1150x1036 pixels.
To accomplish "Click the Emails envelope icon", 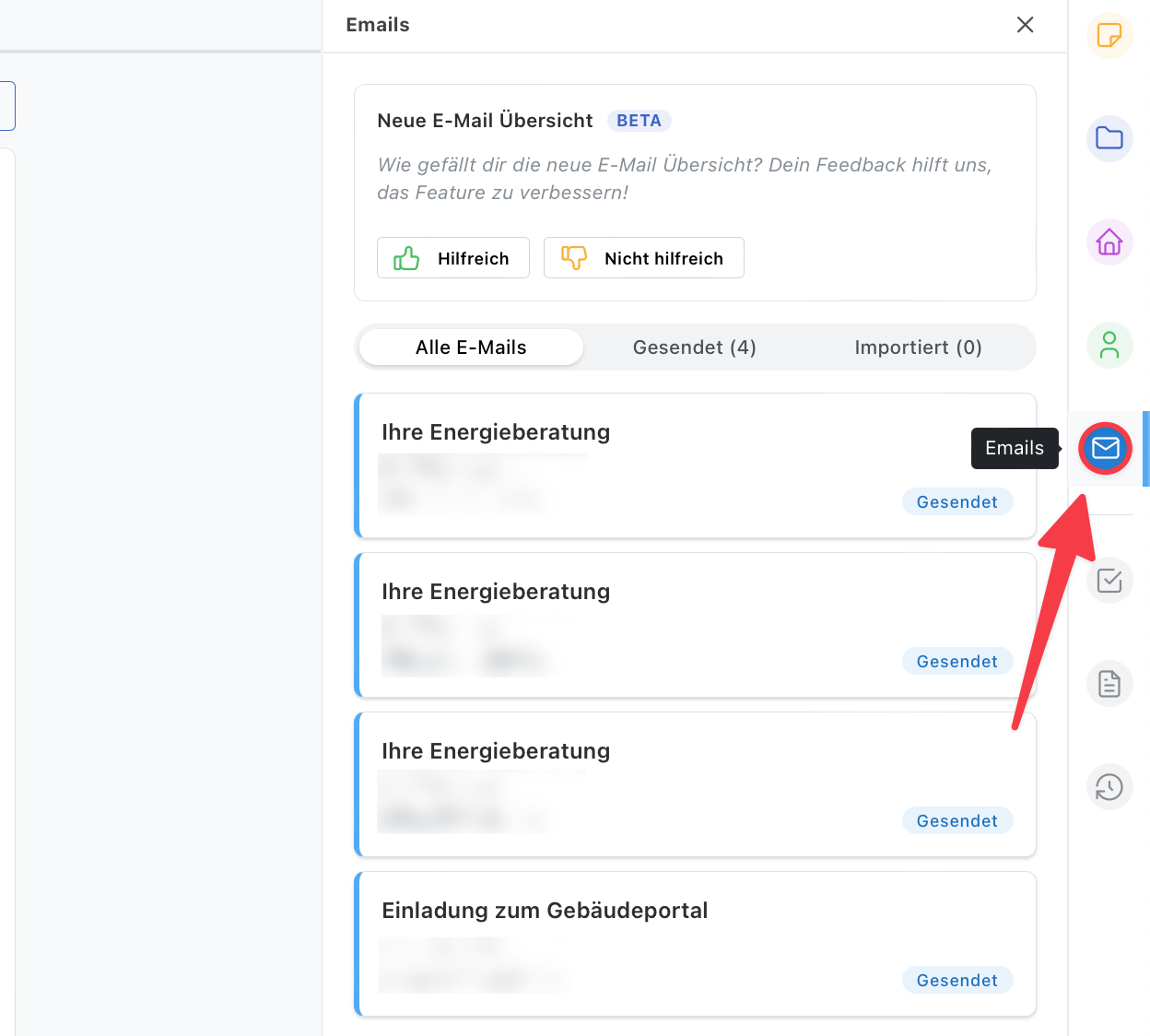I will [1105, 448].
